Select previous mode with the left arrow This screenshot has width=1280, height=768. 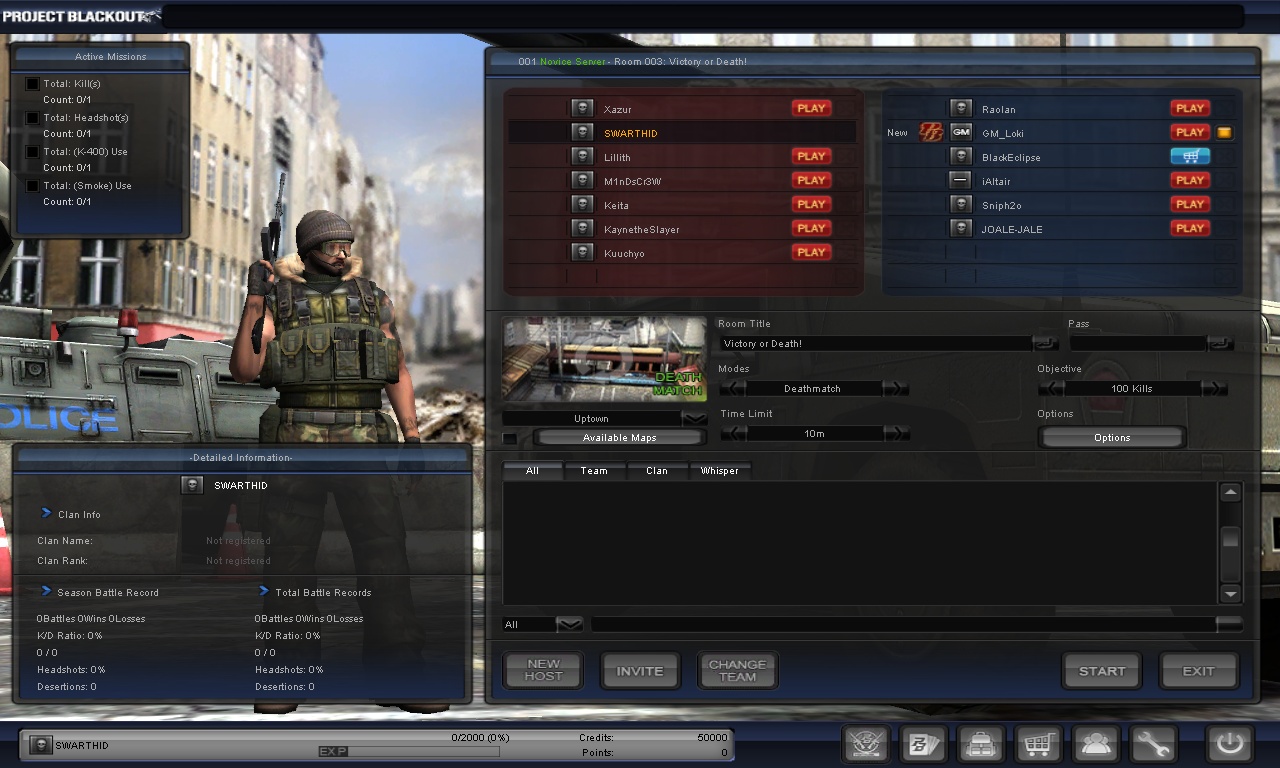733,388
